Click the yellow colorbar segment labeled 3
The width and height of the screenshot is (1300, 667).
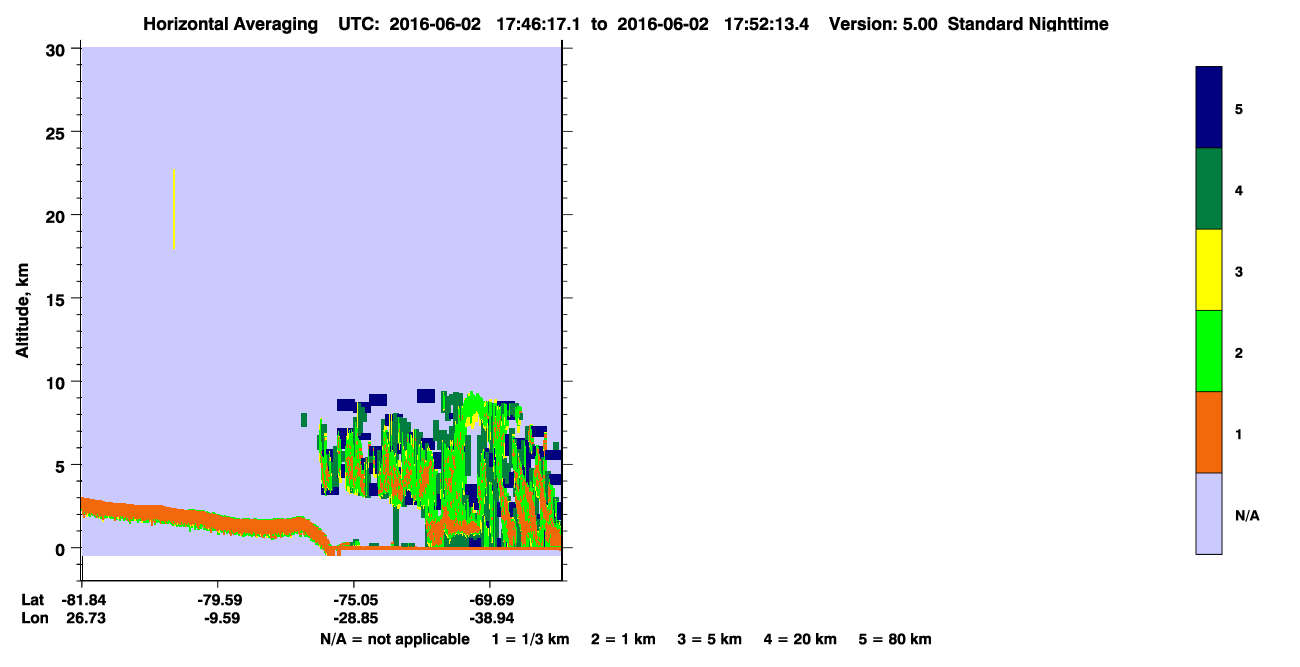click(1209, 270)
